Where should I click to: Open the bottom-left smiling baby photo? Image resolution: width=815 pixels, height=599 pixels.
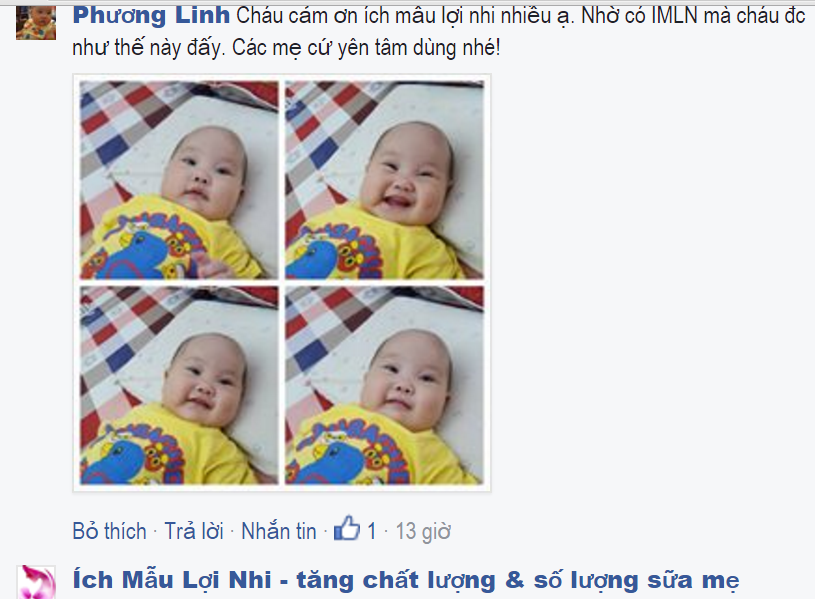[x=179, y=385]
